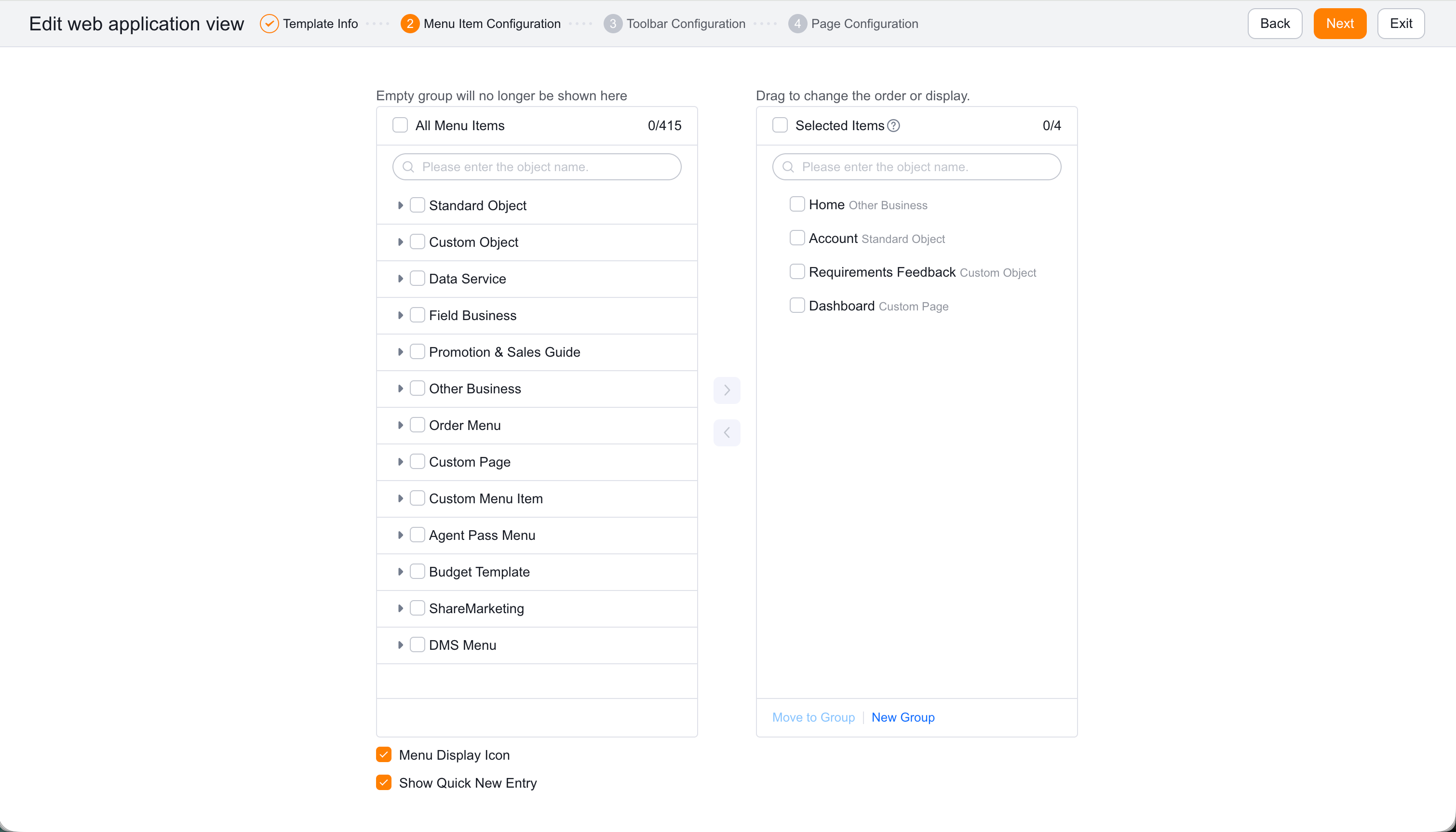
Task: Check the All Menu Items checkbox
Action: pyautogui.click(x=400, y=125)
